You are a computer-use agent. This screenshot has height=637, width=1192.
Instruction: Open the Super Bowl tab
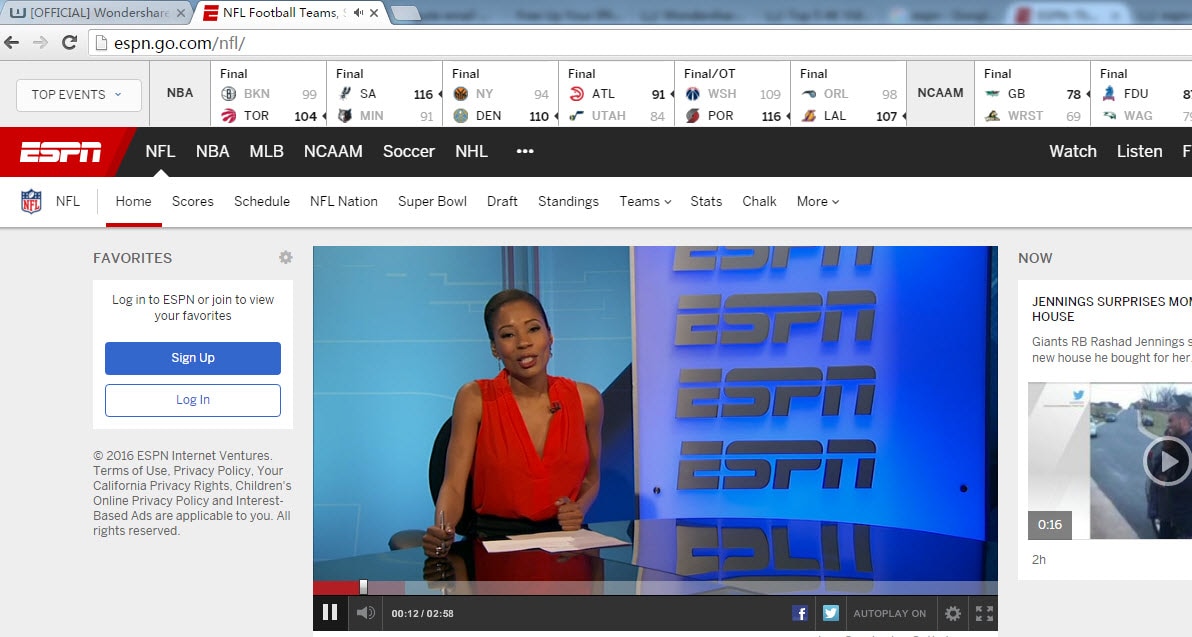[x=432, y=201]
